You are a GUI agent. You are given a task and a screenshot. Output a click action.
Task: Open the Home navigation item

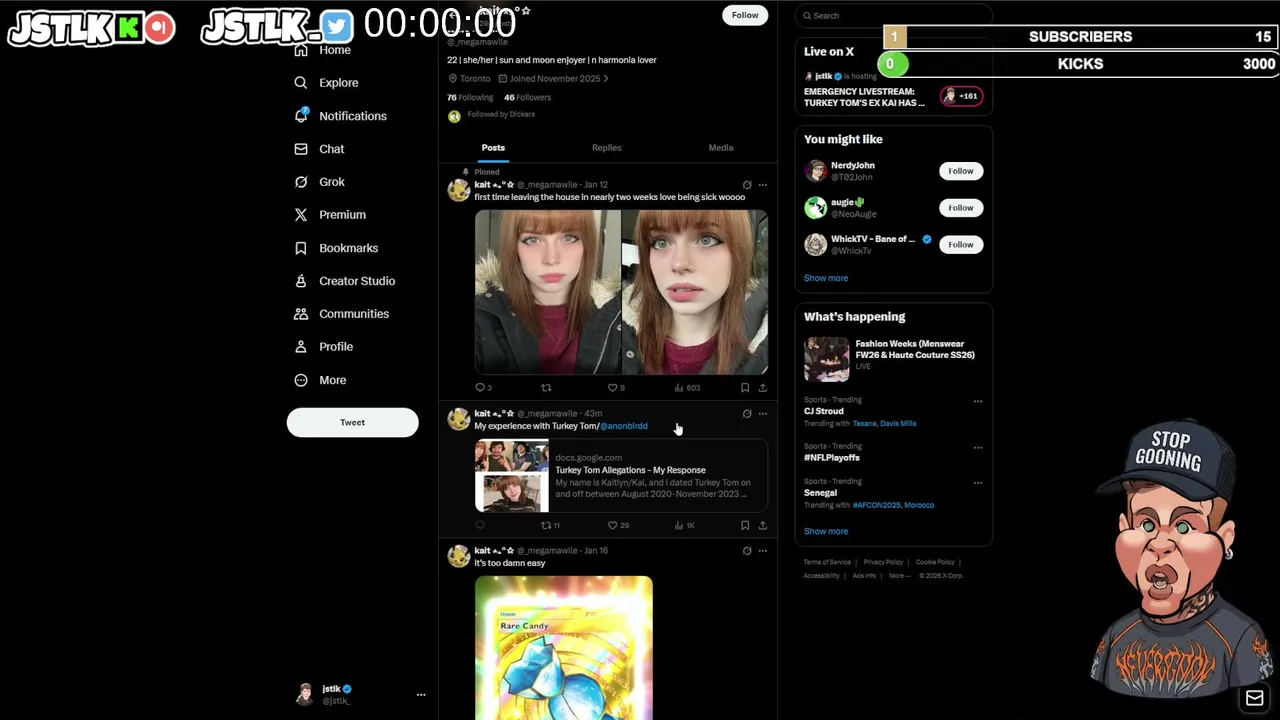coord(334,50)
